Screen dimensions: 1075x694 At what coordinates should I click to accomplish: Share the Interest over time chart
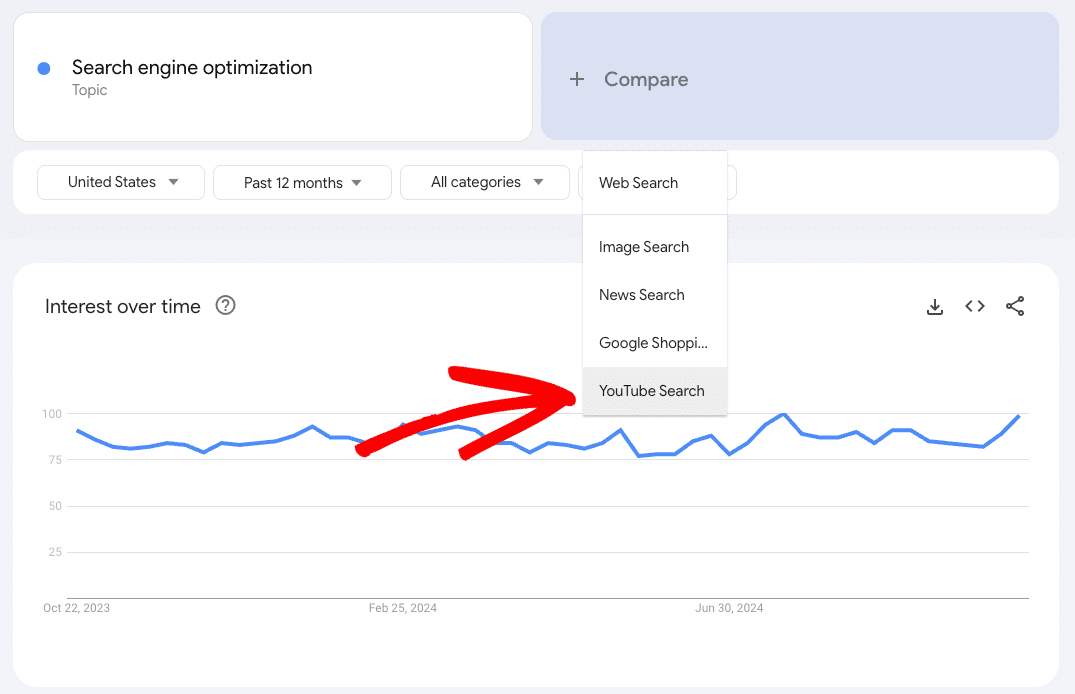coord(1015,306)
